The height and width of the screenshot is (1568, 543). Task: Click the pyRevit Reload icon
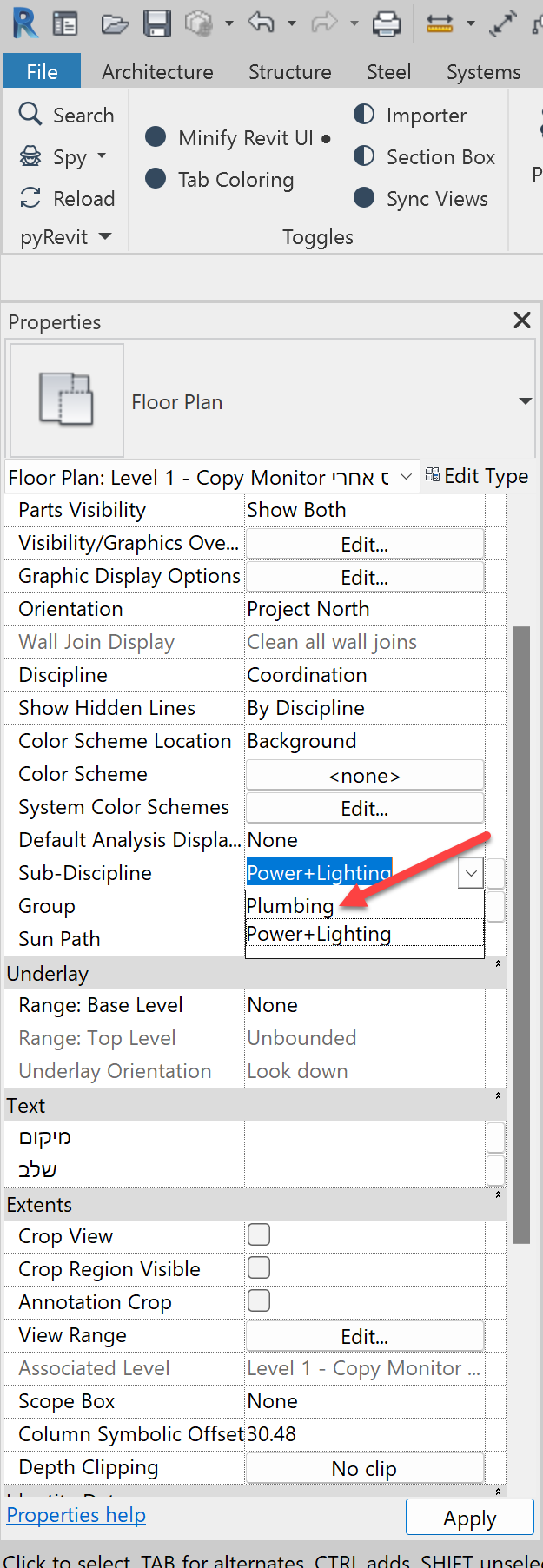pos(30,198)
